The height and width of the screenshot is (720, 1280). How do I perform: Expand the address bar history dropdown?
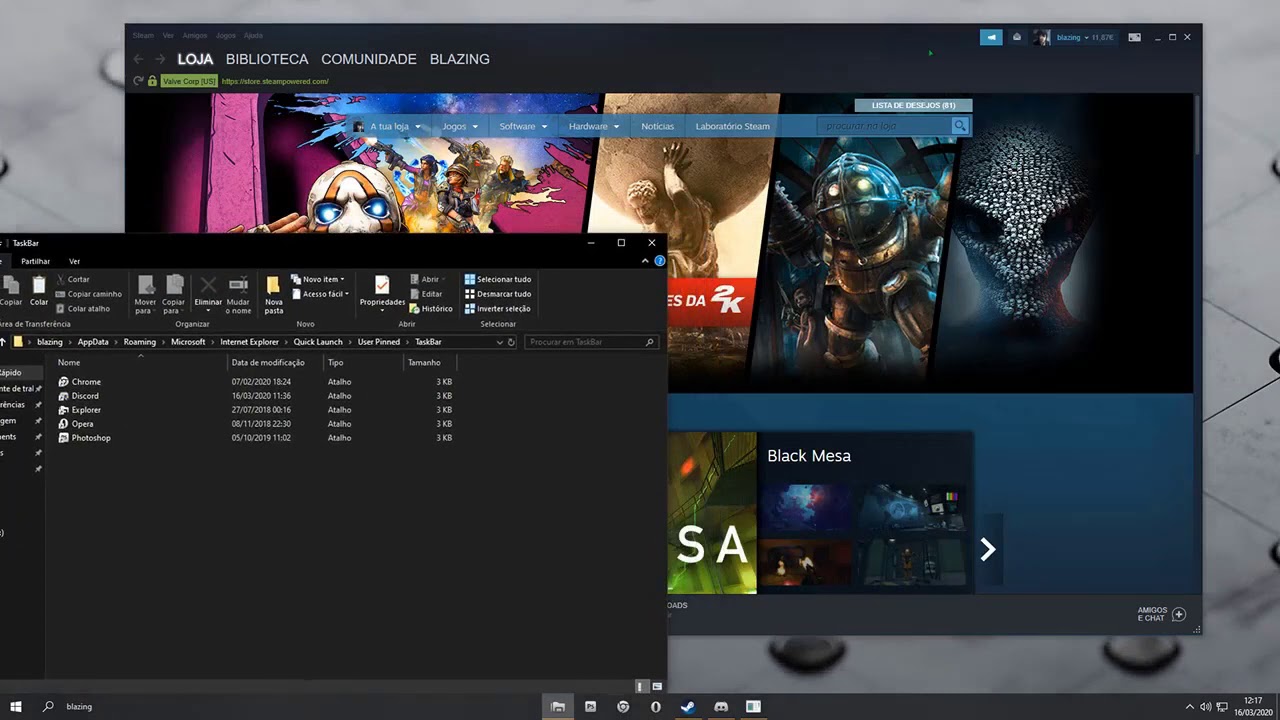500,342
